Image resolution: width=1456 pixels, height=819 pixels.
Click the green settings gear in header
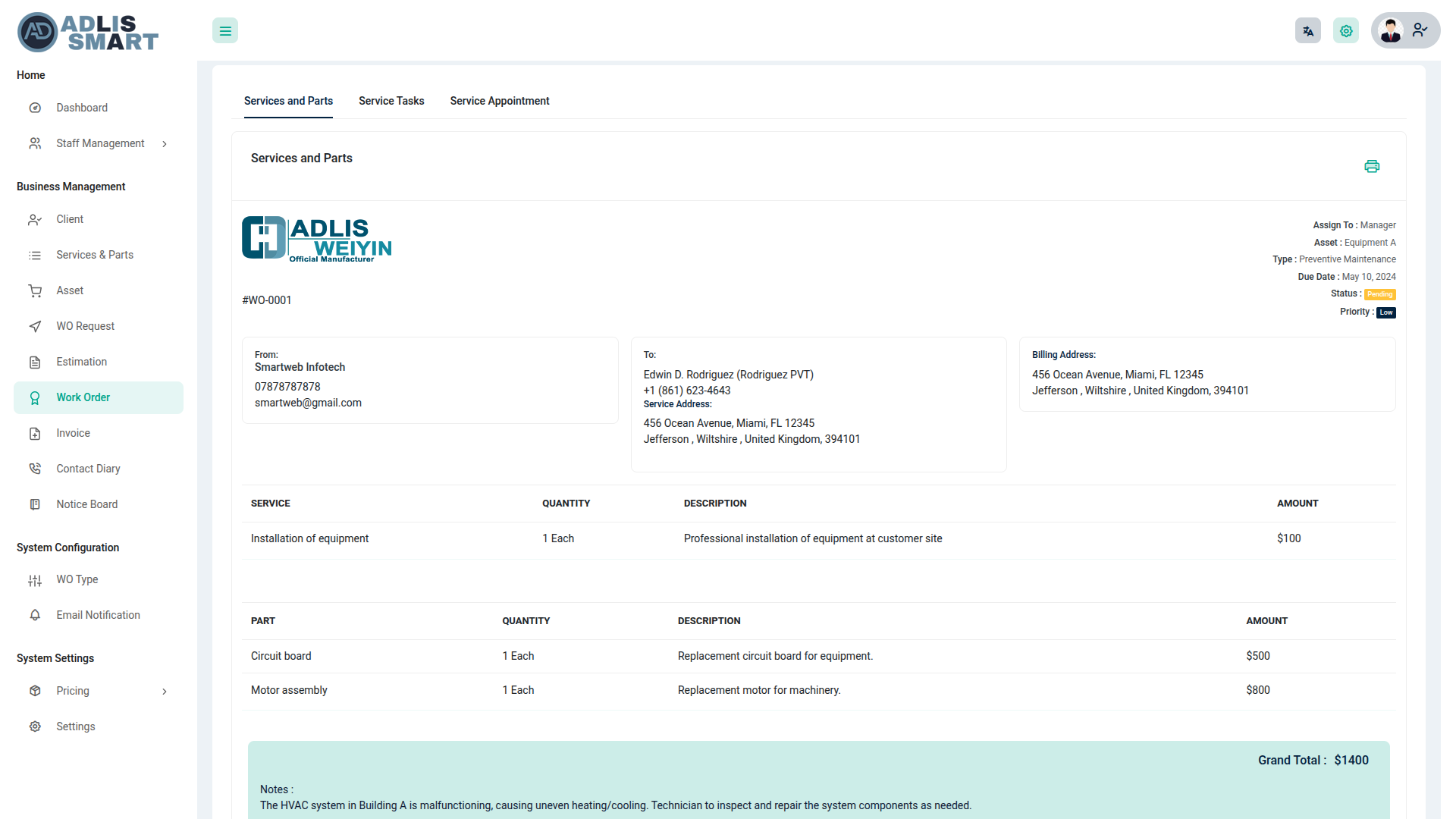(x=1345, y=31)
